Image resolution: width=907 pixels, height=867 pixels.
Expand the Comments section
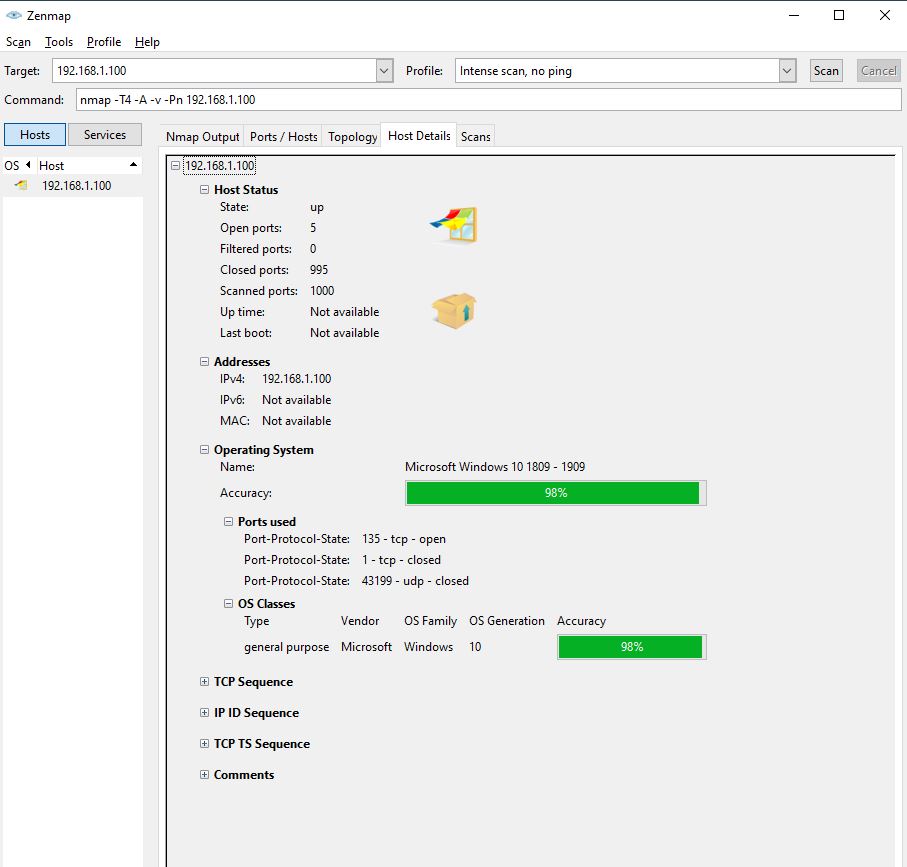(x=204, y=774)
